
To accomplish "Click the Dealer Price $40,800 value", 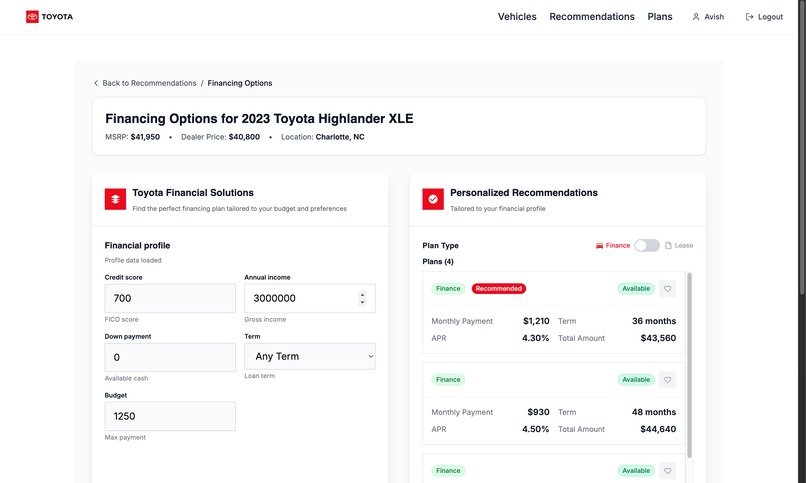I will pos(244,137).
